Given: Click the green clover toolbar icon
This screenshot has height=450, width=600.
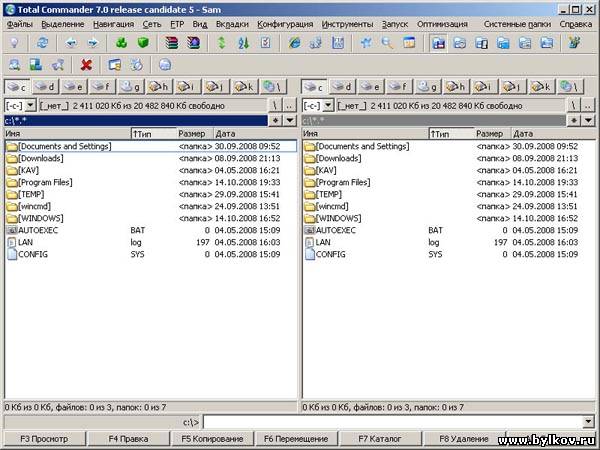Looking at the screenshot, I should pos(121,42).
